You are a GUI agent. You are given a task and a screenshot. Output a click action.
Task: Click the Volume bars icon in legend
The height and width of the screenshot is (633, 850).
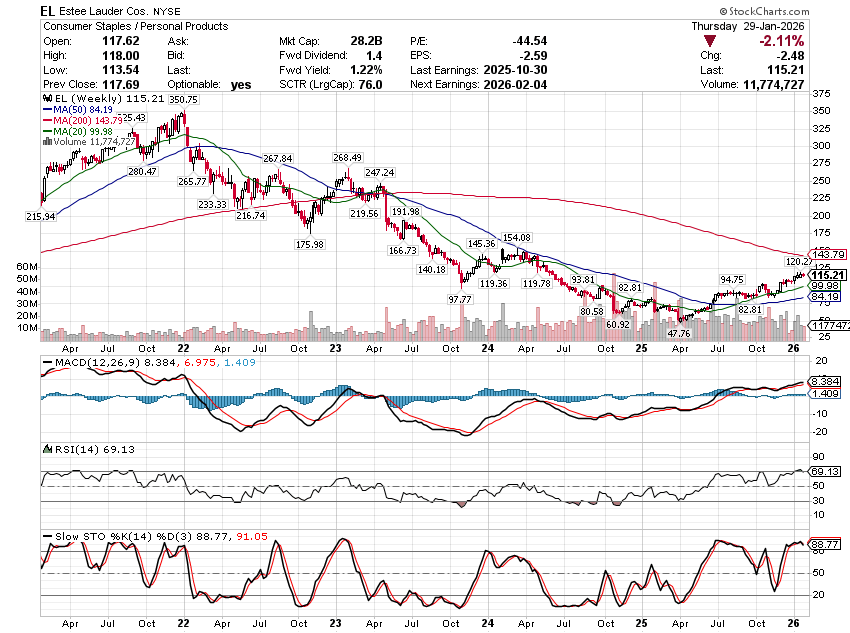click(46, 142)
